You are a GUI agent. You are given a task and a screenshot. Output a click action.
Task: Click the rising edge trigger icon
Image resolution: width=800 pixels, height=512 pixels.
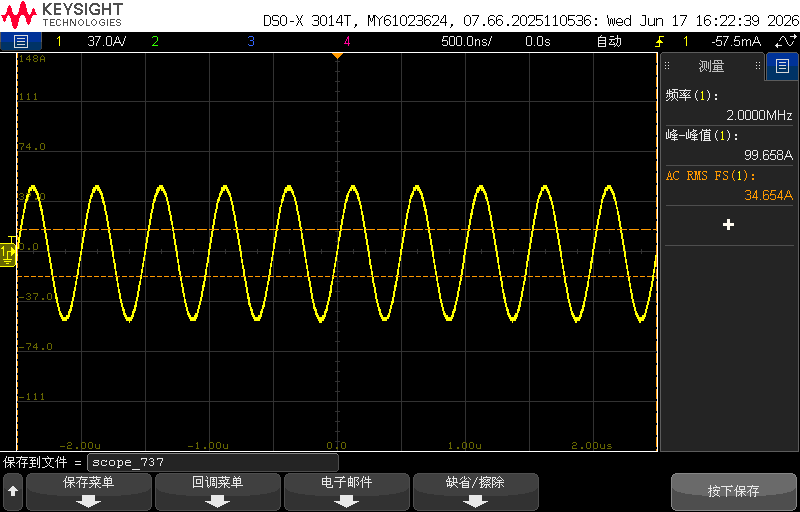coord(659,41)
